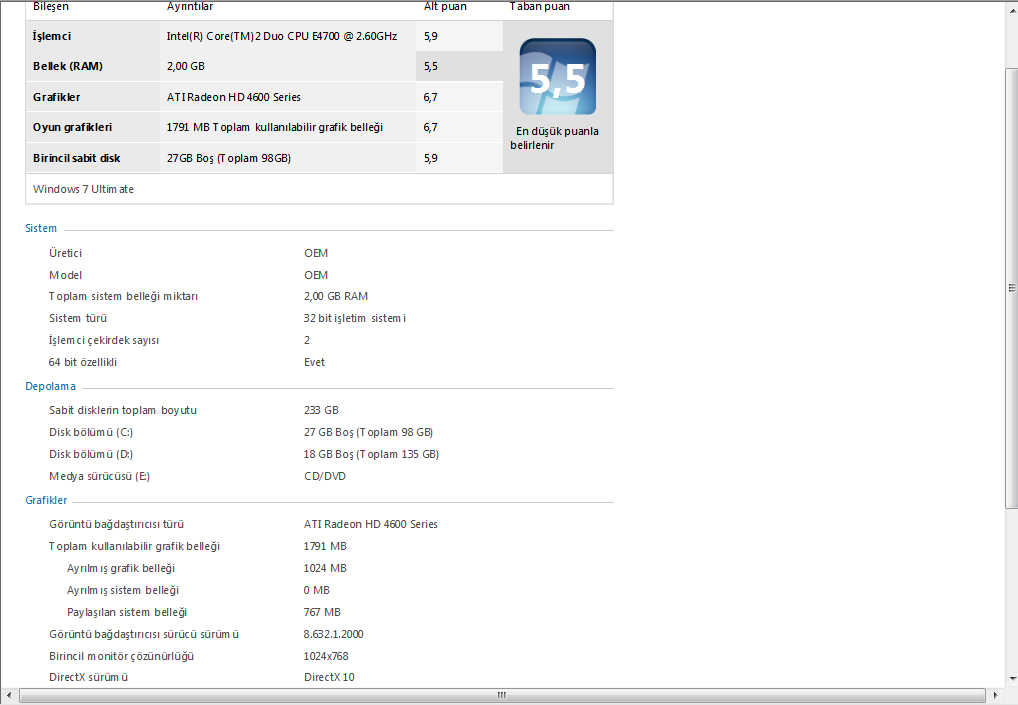Select the "İşlemci çekirdek sayısı" label
Image resolution: width=1018 pixels, height=705 pixels.
tap(104, 341)
